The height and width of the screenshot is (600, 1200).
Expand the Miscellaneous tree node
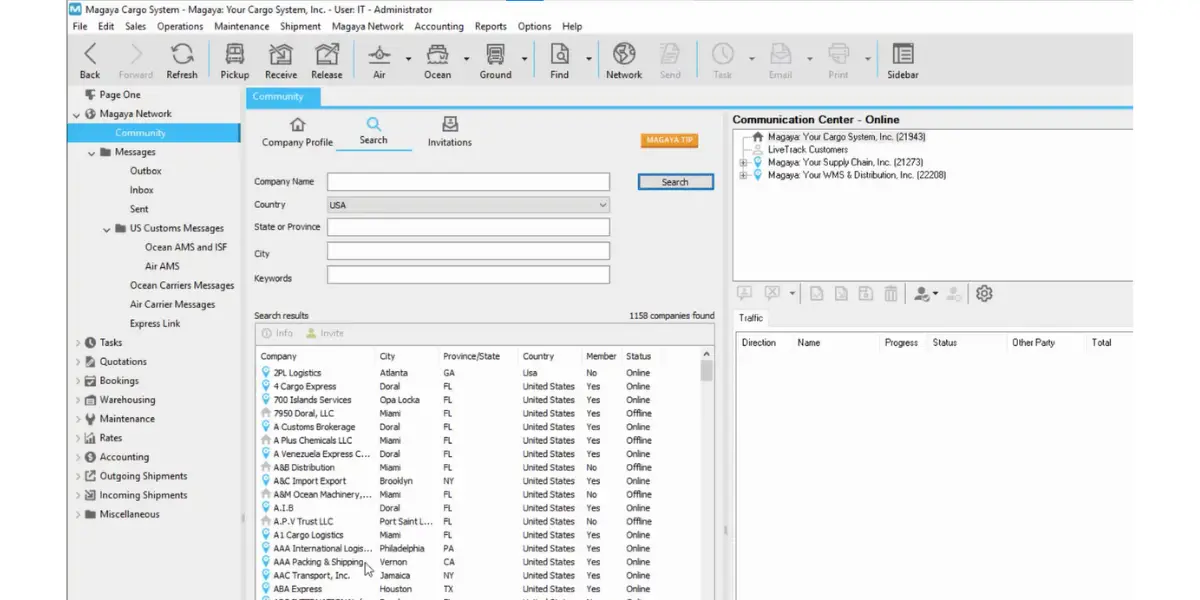pos(77,514)
